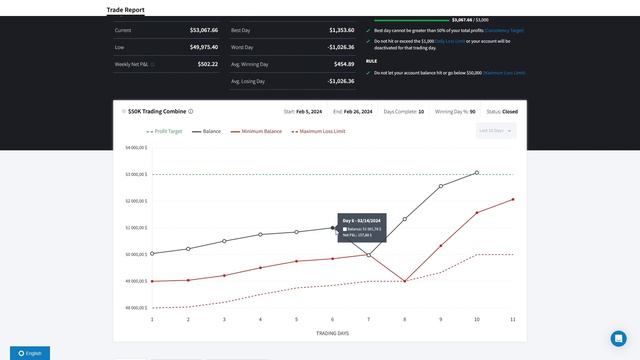Click the End date Feb 26, 2024
This screenshot has height=360, width=640.
pos(358,111)
